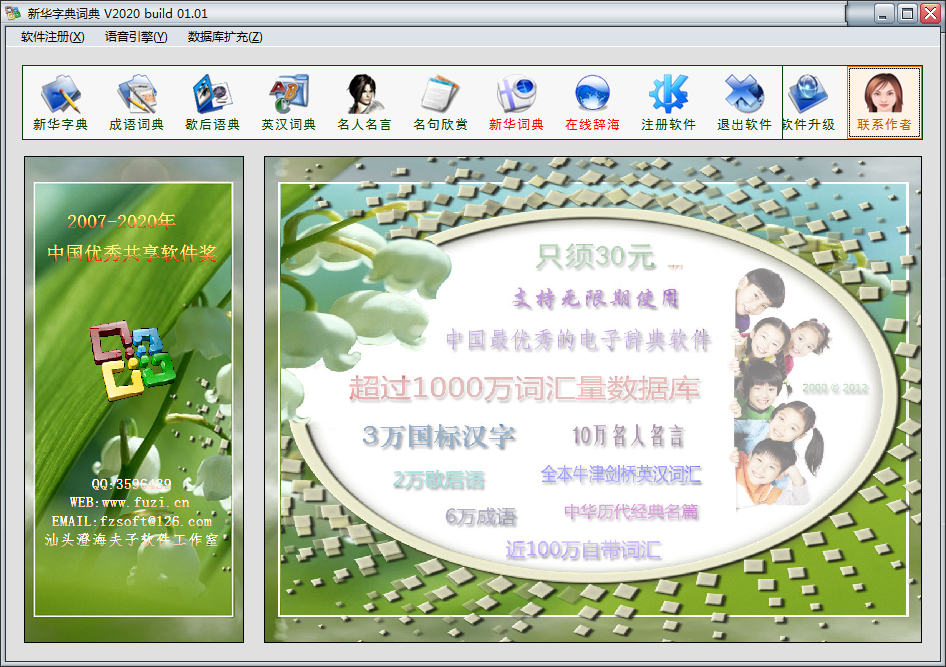Open 在线辞海 online dictionary globe

click(x=592, y=103)
